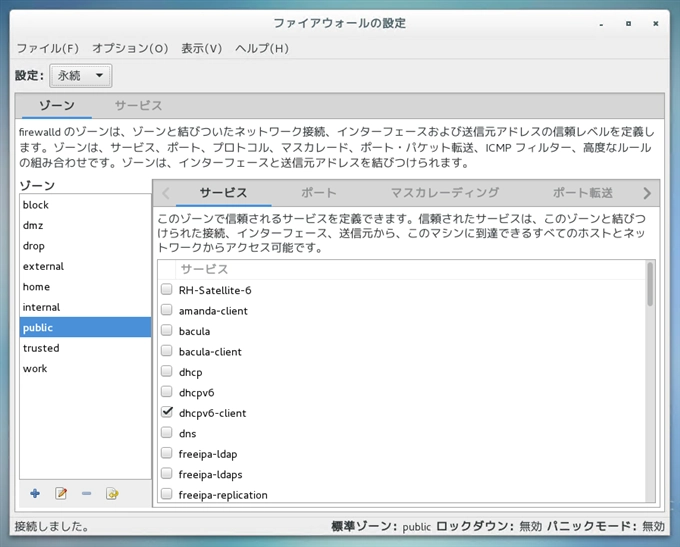Image resolution: width=680 pixels, height=547 pixels.
Task: Click the ロックダウン 無効 status entry
Action: 489,526
